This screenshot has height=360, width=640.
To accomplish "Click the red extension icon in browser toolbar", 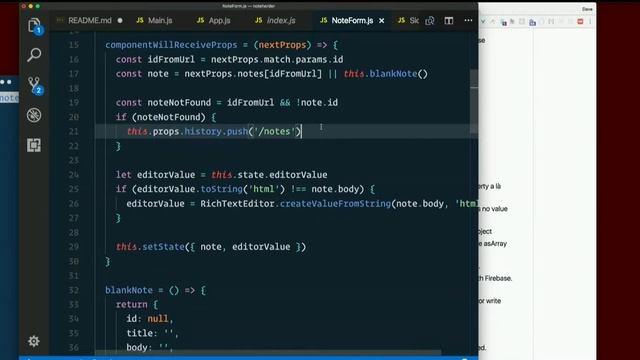I will (580, 22).
